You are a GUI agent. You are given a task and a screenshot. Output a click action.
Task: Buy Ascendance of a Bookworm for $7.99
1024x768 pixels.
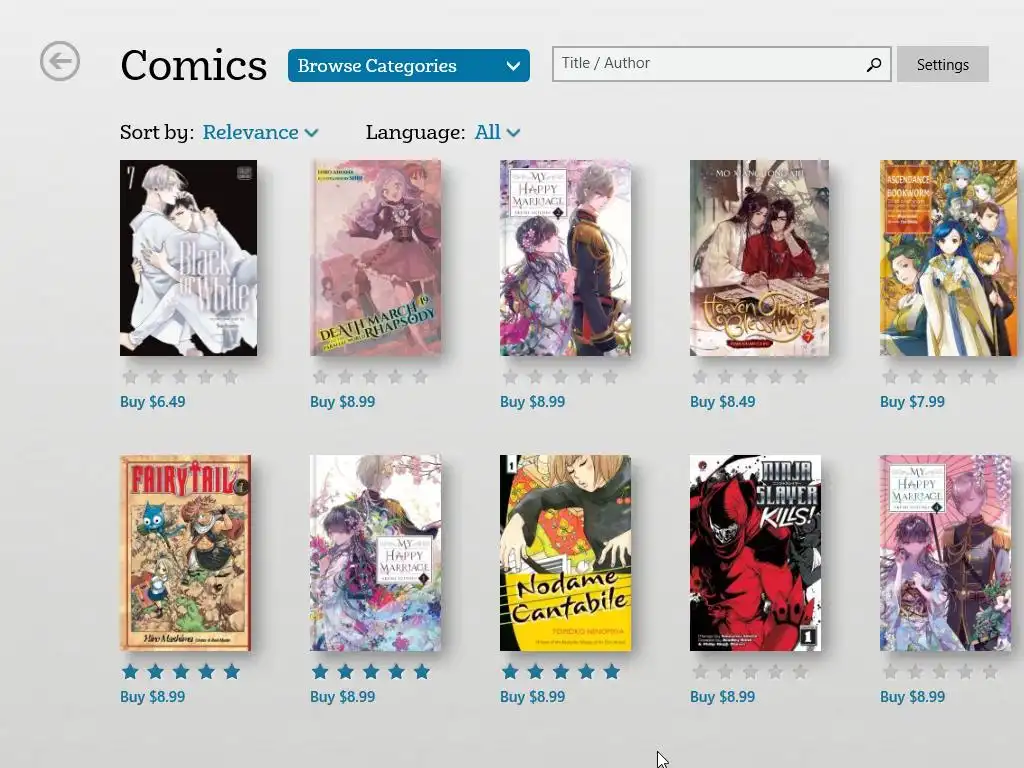coord(912,402)
